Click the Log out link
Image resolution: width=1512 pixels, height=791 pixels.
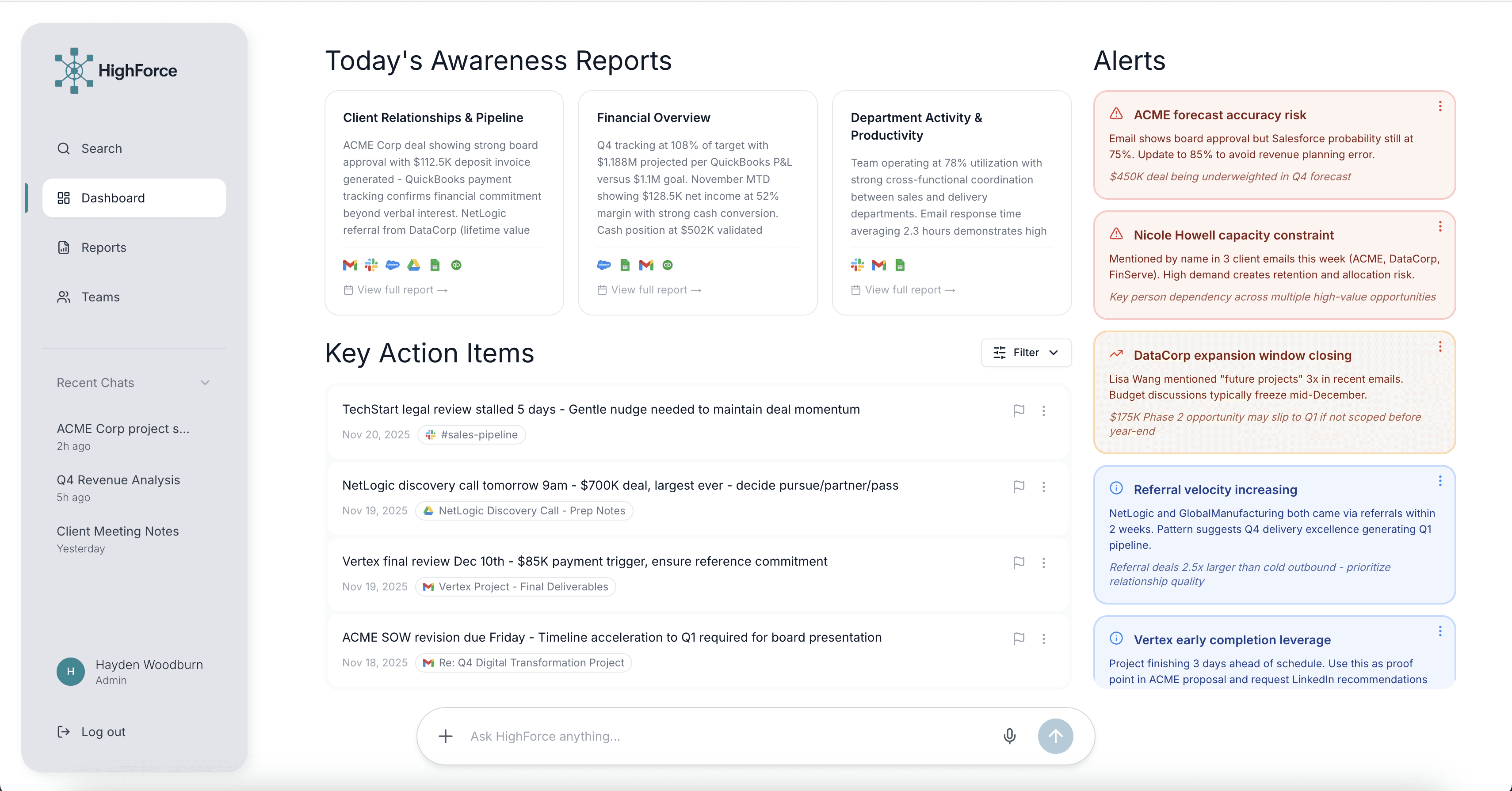(x=103, y=732)
